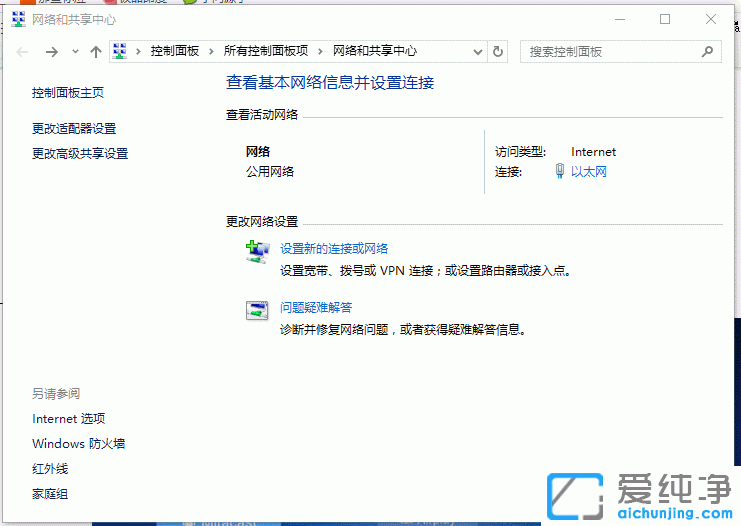Screen dimensions: 741x526
Task: Open the recent locations dropdown arrow
Action: [75, 52]
